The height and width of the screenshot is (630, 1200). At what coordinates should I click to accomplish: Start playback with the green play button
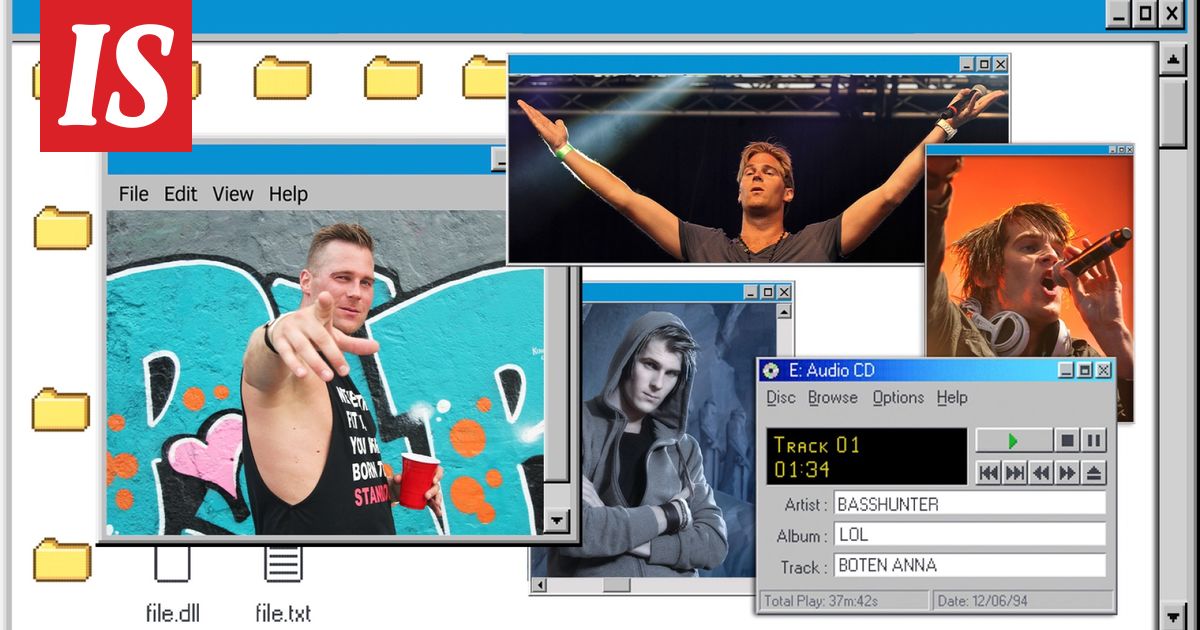1013,441
